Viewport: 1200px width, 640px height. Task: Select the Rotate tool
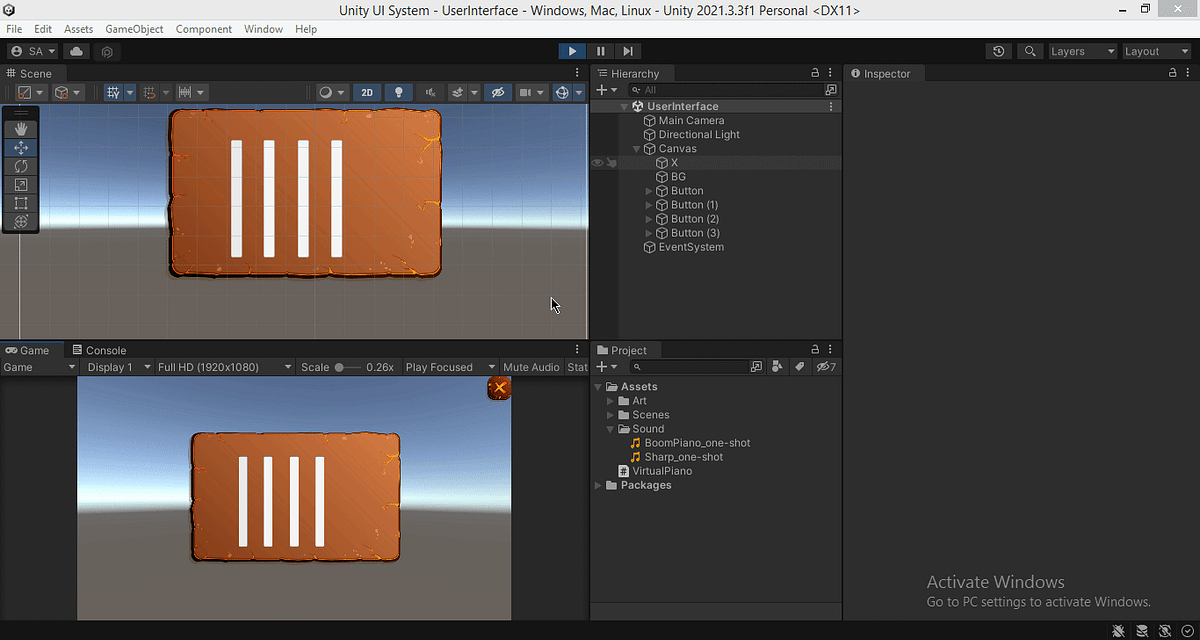pos(20,166)
